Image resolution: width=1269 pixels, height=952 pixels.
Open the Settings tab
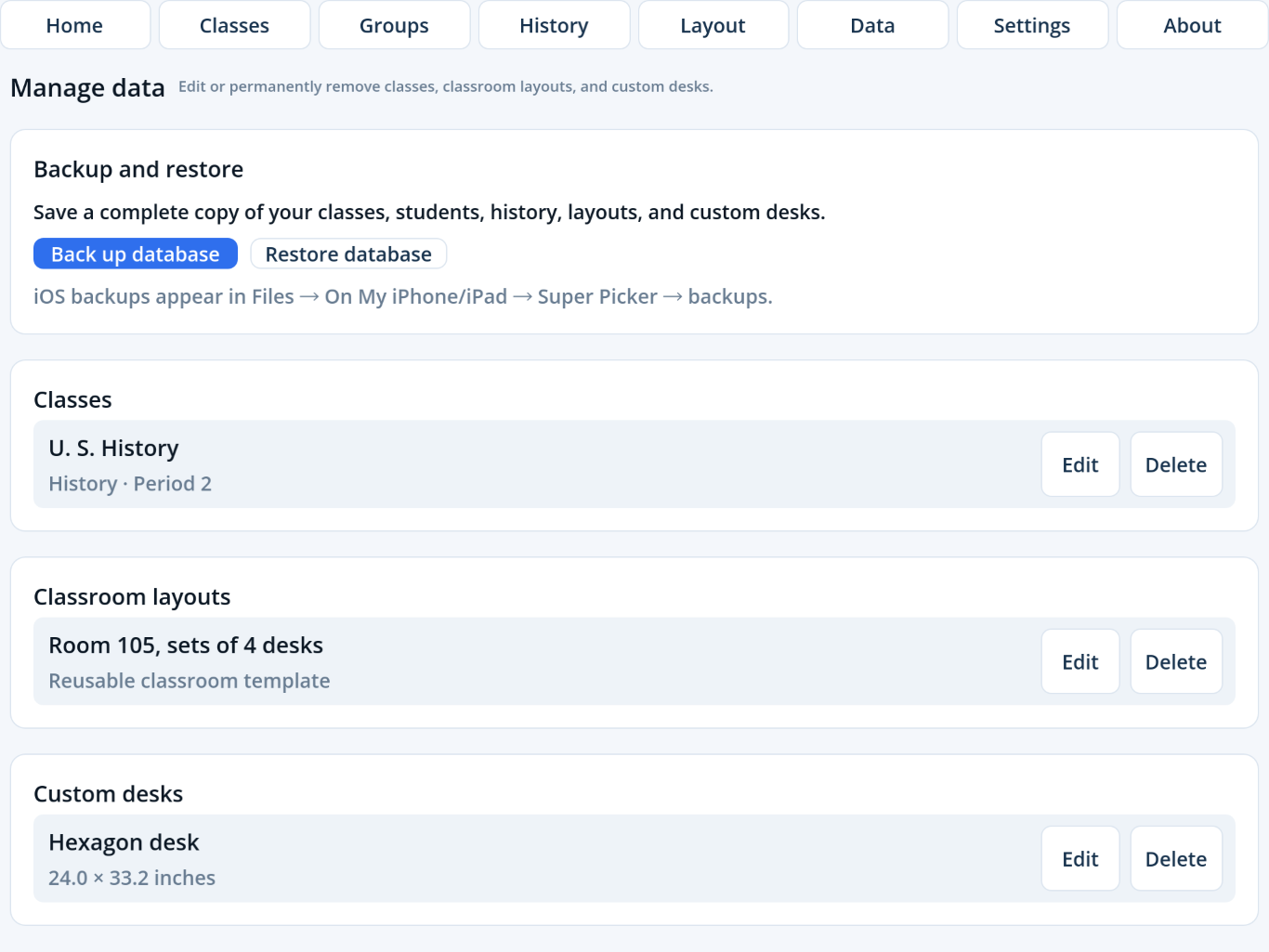[1032, 25]
